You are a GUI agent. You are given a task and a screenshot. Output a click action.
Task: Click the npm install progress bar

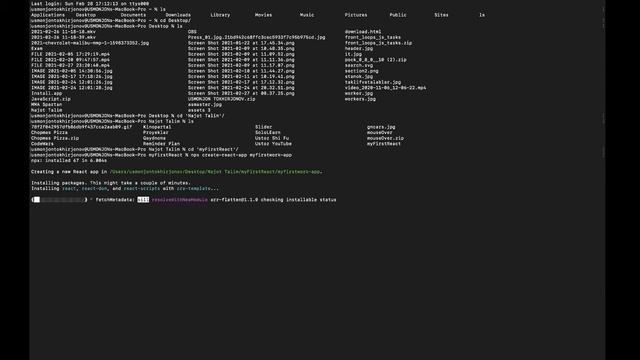coord(59,200)
